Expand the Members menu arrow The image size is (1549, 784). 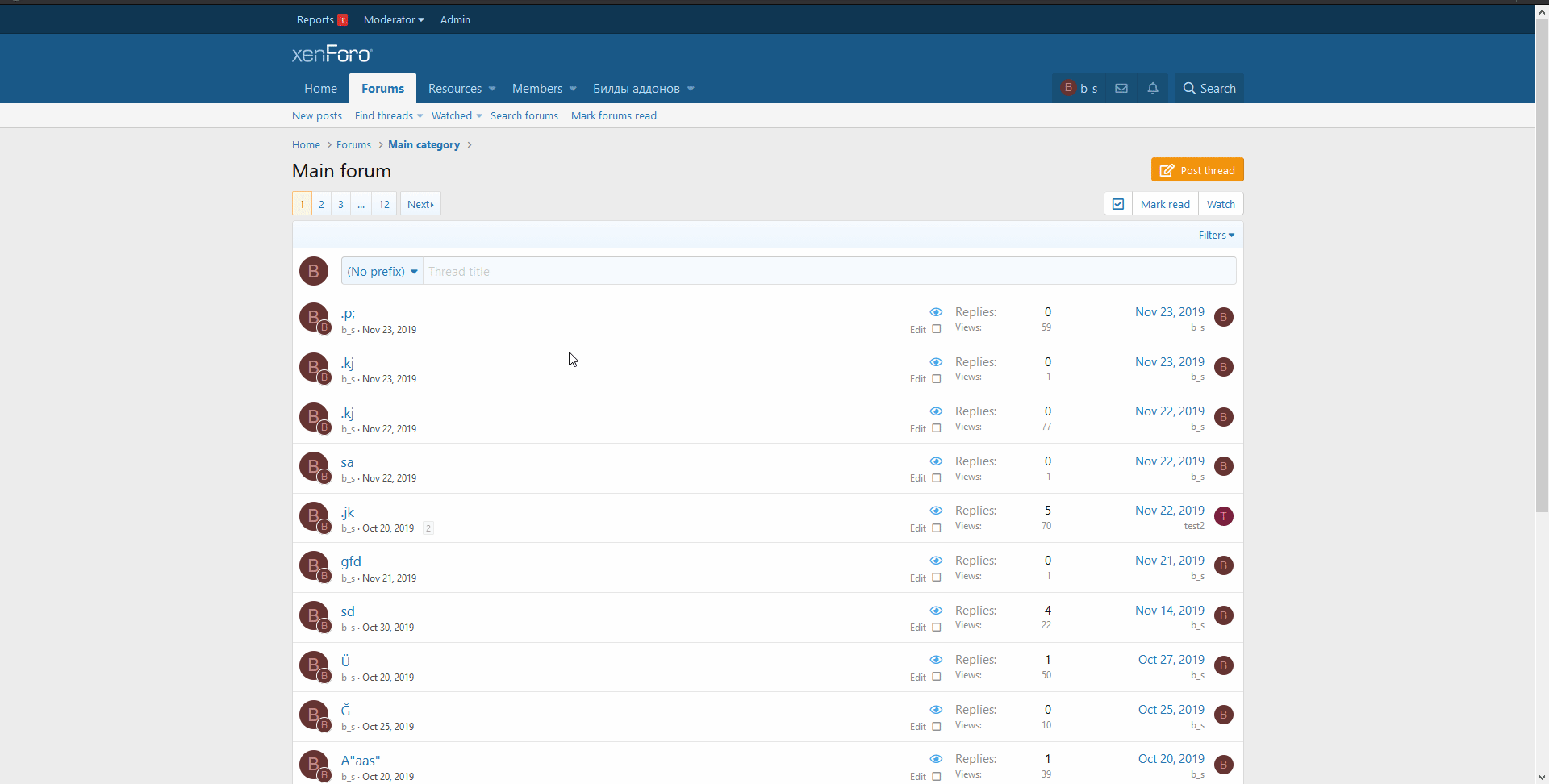point(573,89)
